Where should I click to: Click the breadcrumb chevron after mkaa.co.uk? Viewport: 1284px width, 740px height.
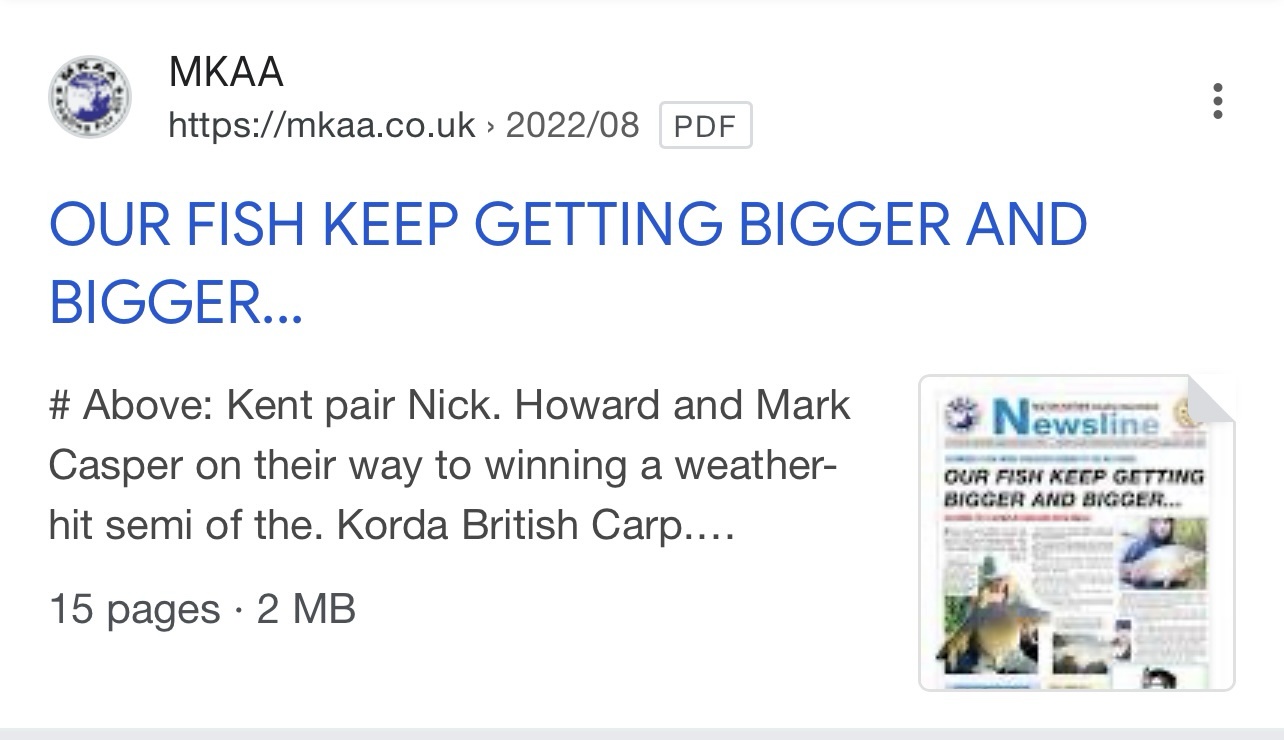pyautogui.click(x=491, y=127)
